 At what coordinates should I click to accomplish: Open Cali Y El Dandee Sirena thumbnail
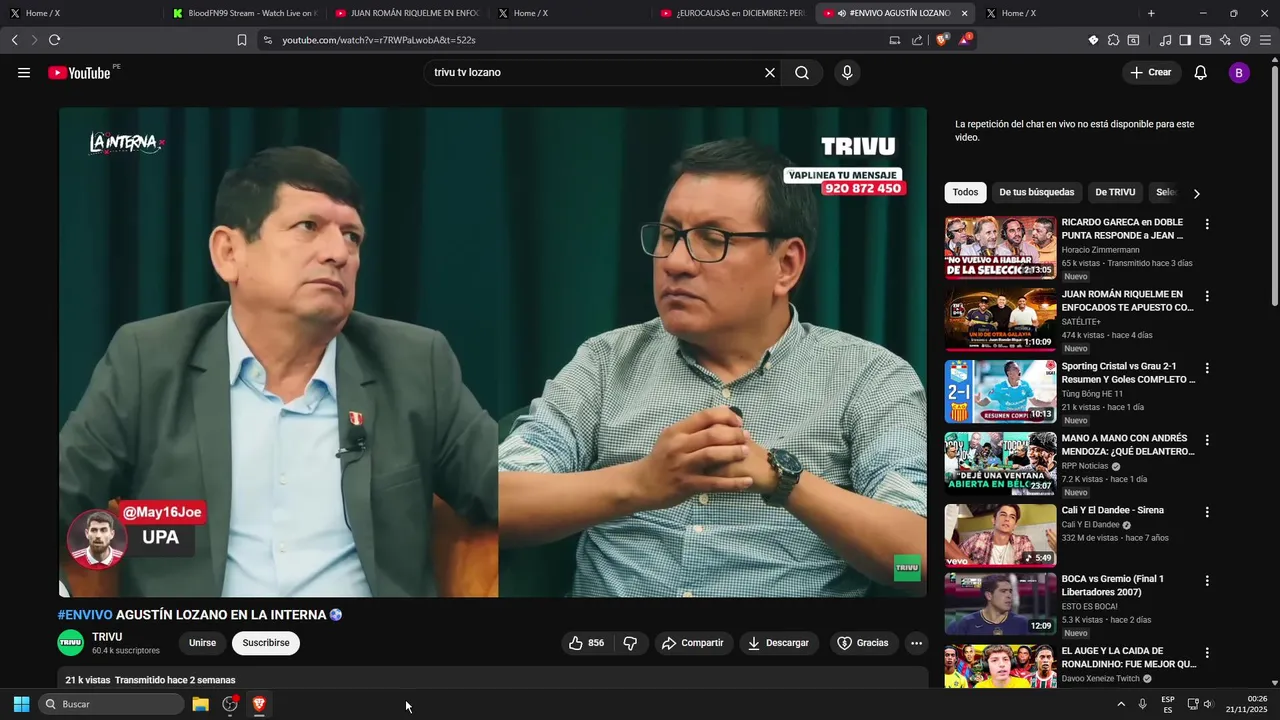1000,536
